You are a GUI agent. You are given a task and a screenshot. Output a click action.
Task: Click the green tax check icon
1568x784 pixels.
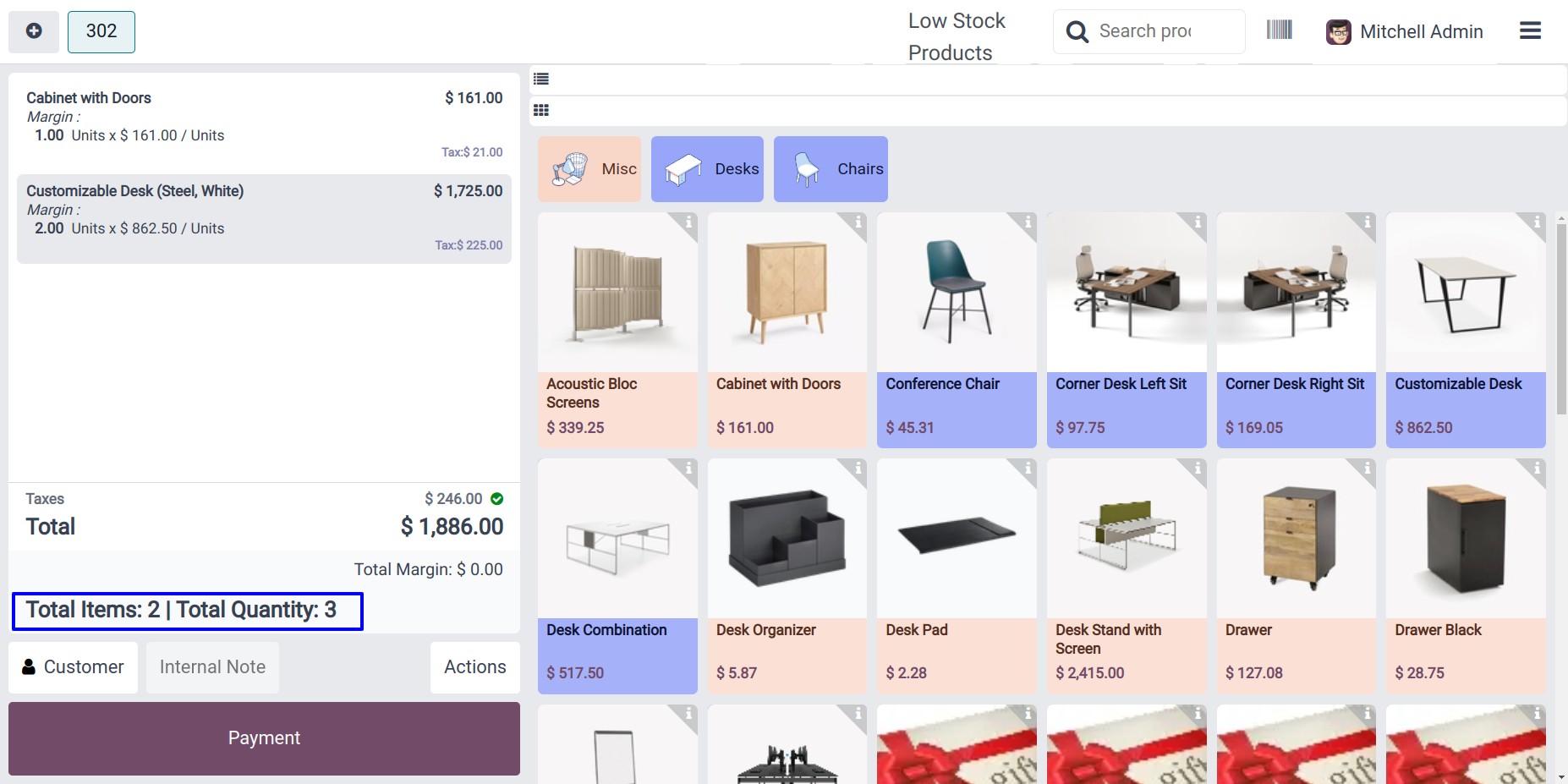pyautogui.click(x=497, y=499)
